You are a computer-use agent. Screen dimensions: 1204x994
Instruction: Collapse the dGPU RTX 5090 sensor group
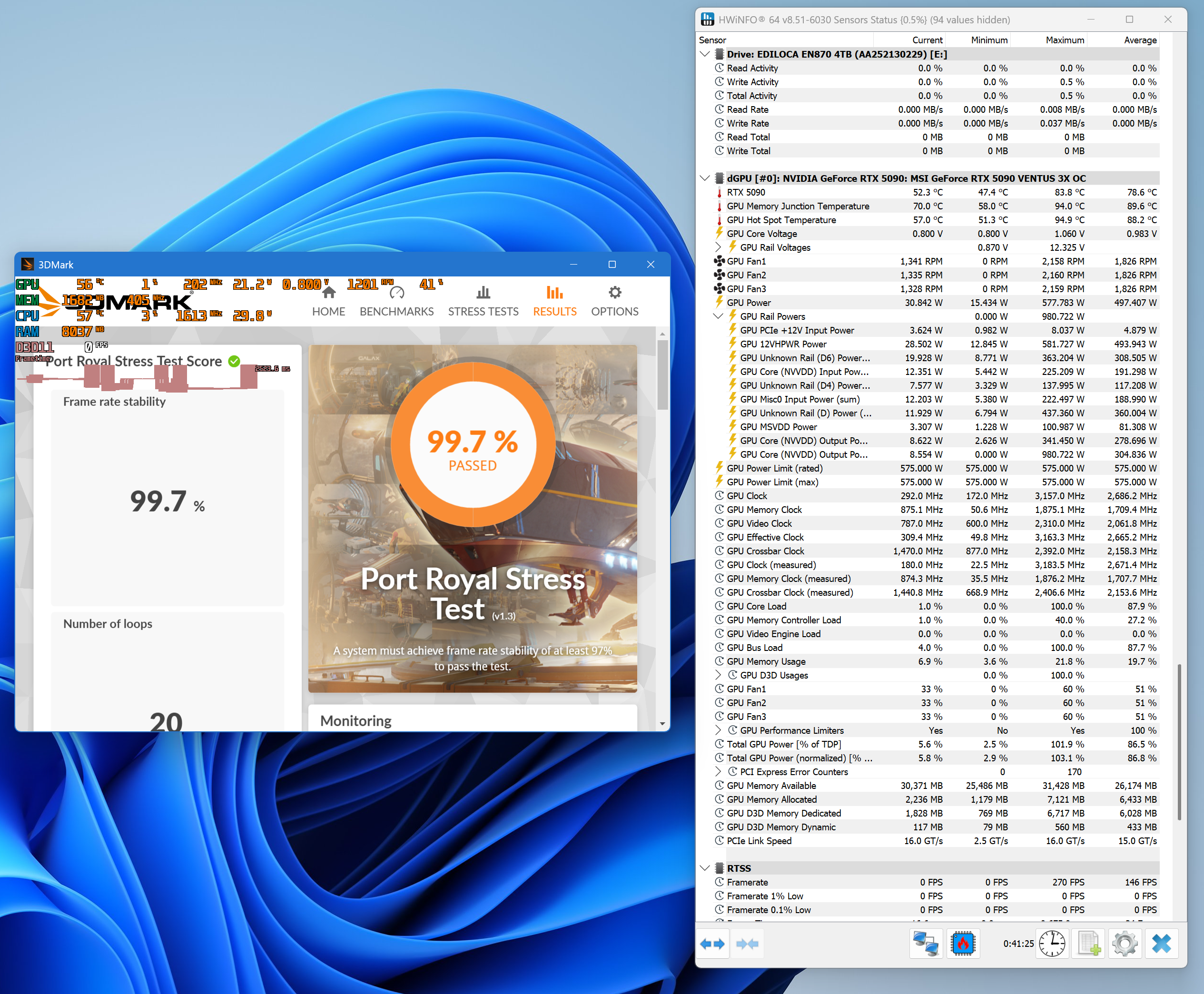pos(705,178)
